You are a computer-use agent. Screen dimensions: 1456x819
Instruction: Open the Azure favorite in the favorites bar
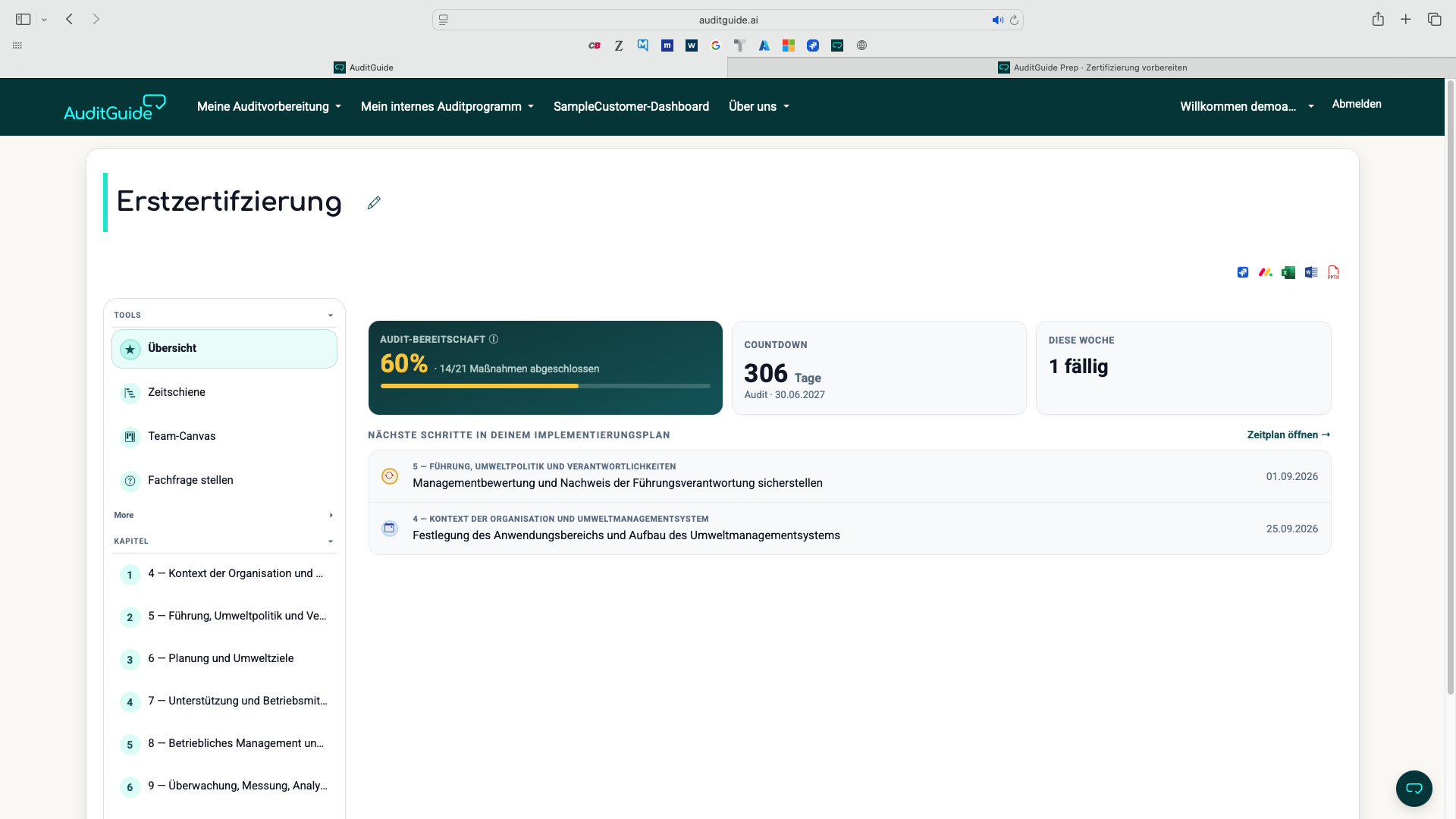[764, 45]
